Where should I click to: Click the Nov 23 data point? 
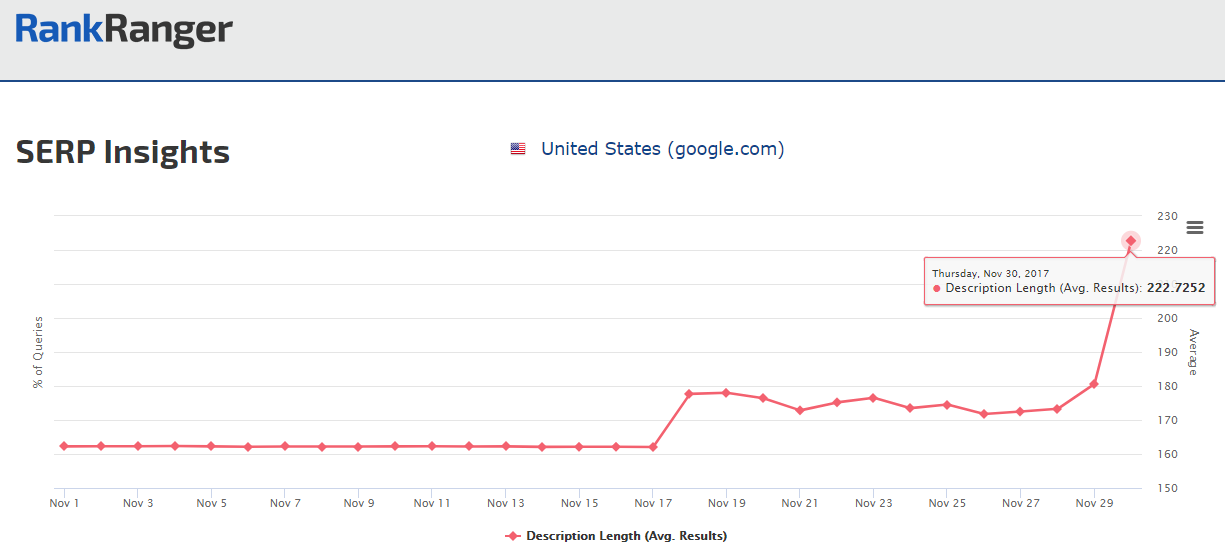[x=873, y=398]
